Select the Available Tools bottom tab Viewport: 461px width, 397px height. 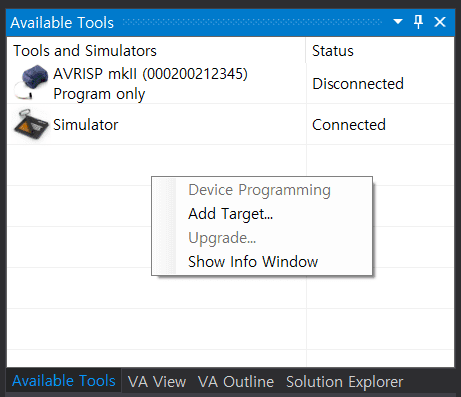click(64, 381)
